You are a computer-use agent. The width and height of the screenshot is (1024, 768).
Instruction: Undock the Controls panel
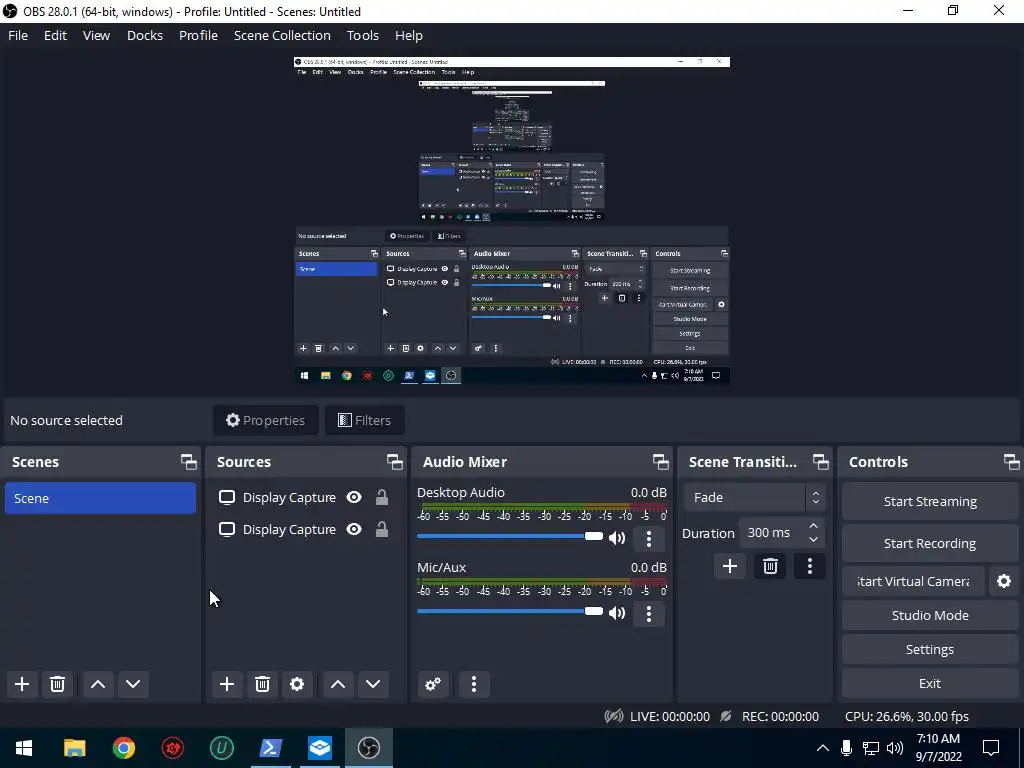[1012, 462]
